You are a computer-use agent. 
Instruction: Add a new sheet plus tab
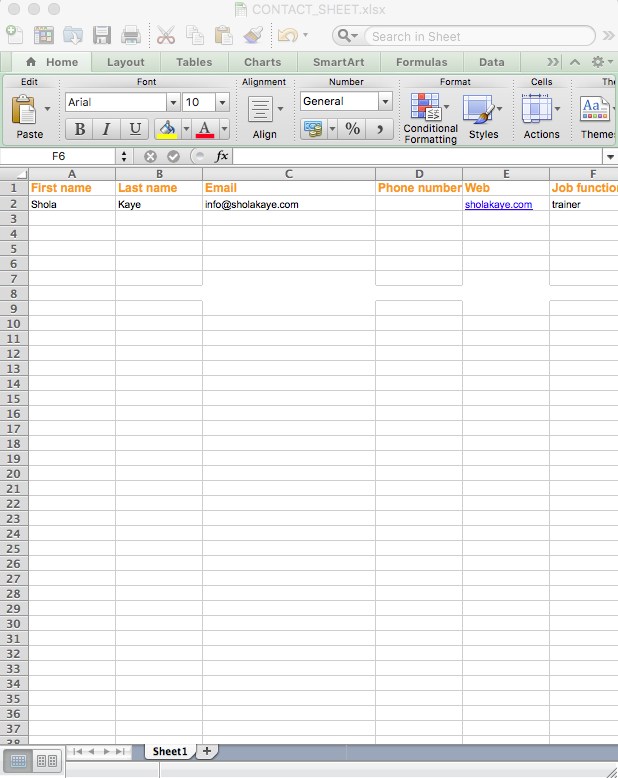207,751
